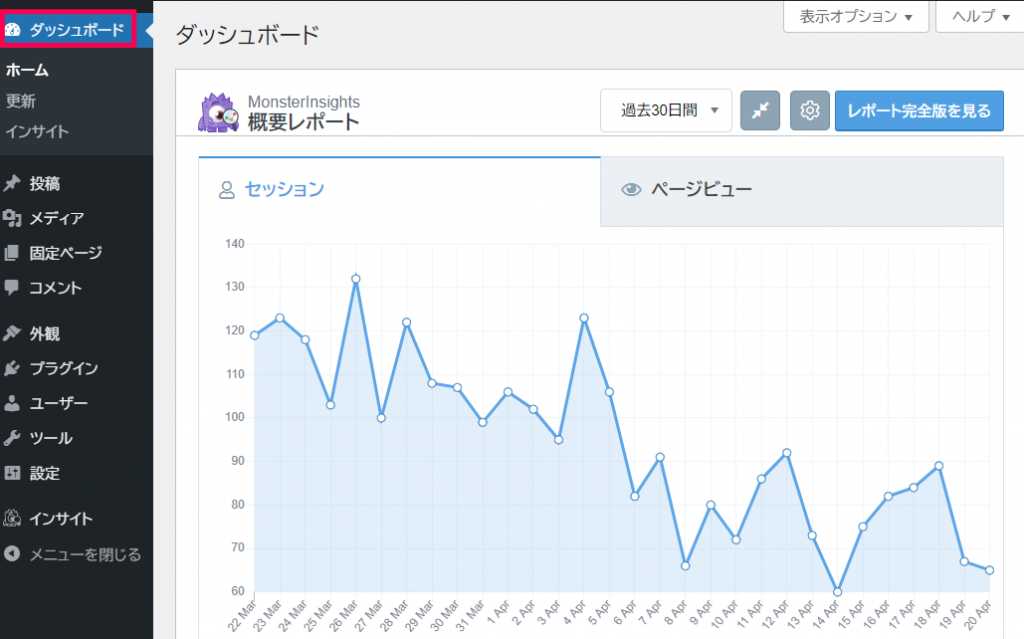1024x639 pixels.
Task: Click the コメント speech bubble icon
Action: [12, 287]
